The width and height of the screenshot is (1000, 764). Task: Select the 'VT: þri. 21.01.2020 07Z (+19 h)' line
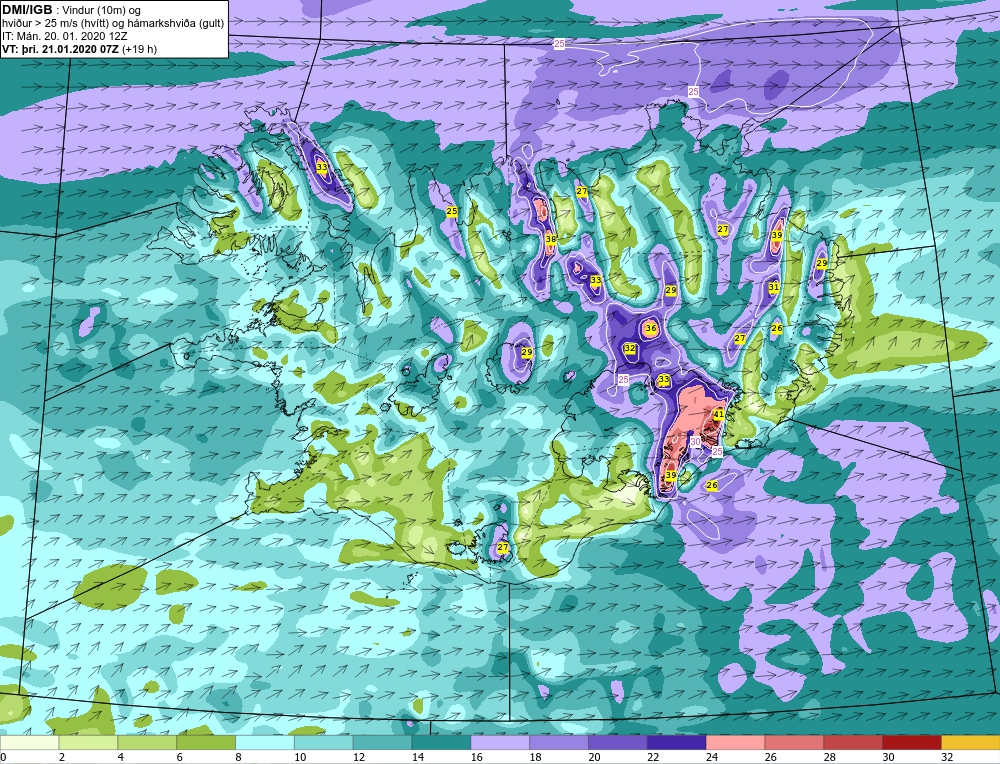coord(80,49)
